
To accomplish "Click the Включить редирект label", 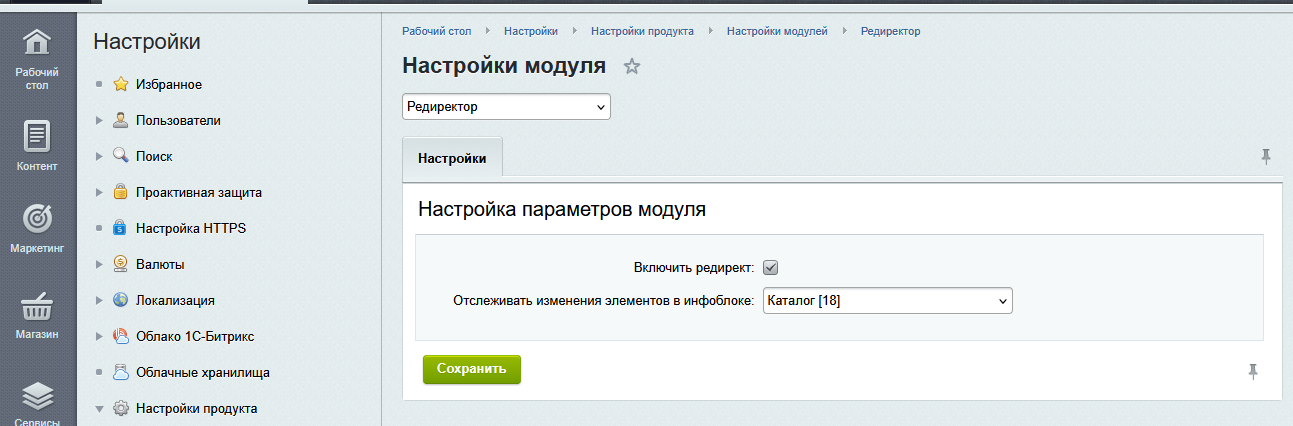I will pos(693,268).
